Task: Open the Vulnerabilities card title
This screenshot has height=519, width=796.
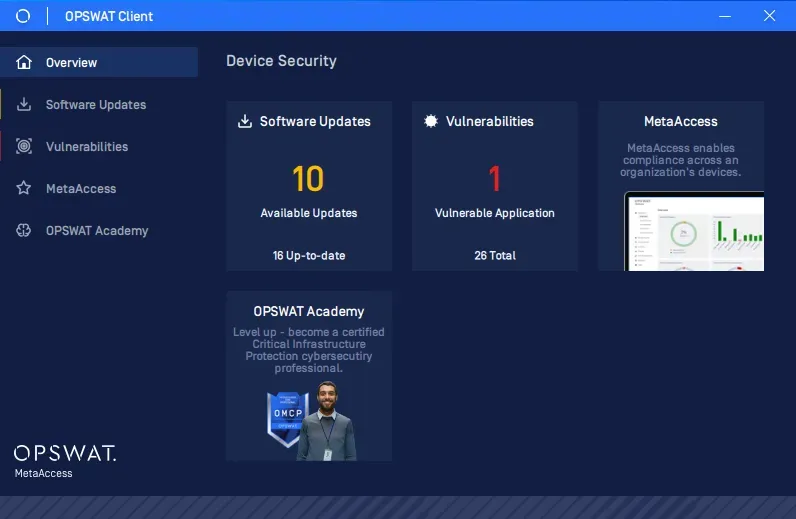Action: coord(490,121)
